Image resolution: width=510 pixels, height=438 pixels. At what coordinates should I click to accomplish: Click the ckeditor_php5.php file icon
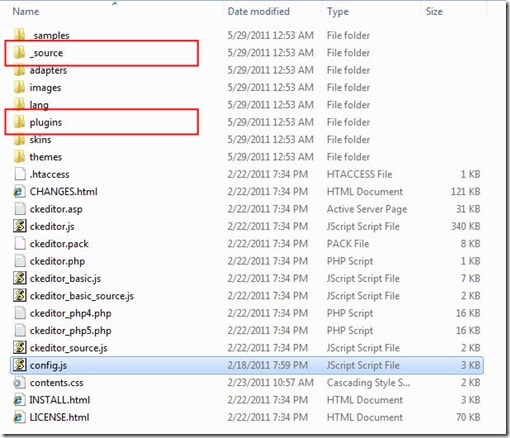20,330
